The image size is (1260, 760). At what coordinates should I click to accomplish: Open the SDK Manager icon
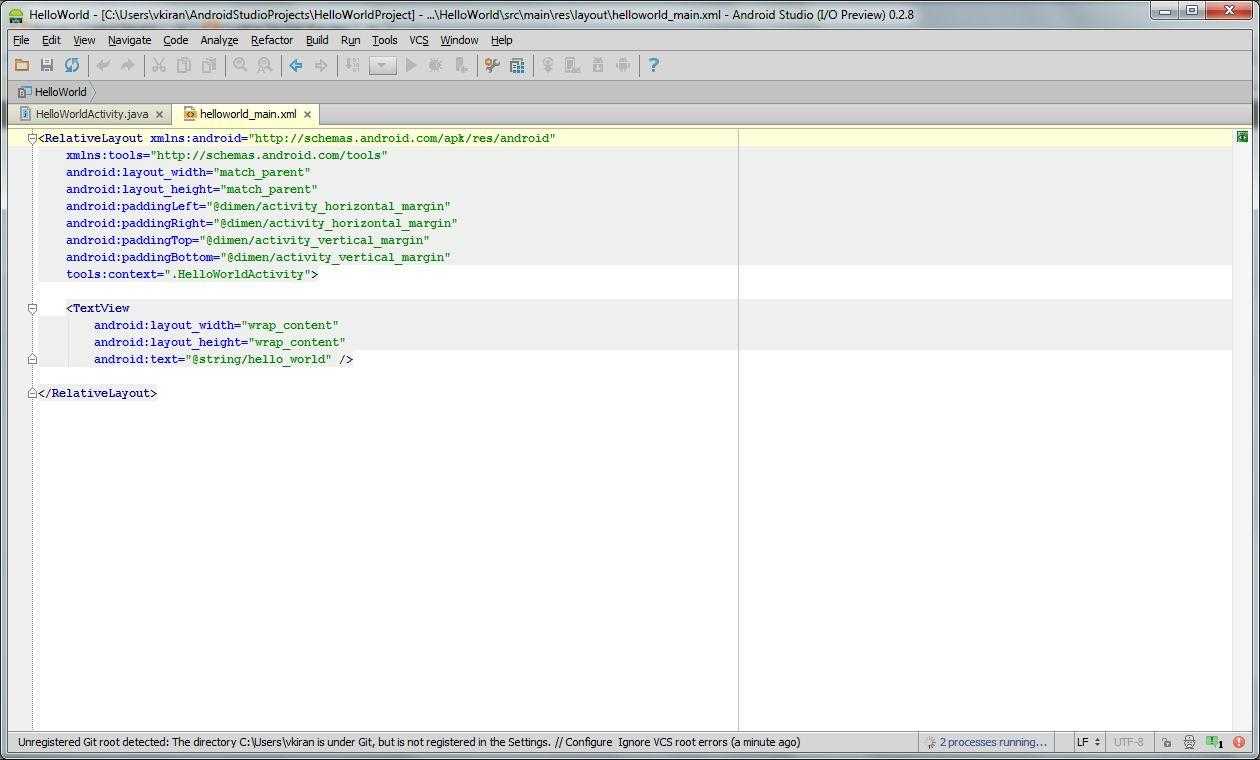[598, 65]
